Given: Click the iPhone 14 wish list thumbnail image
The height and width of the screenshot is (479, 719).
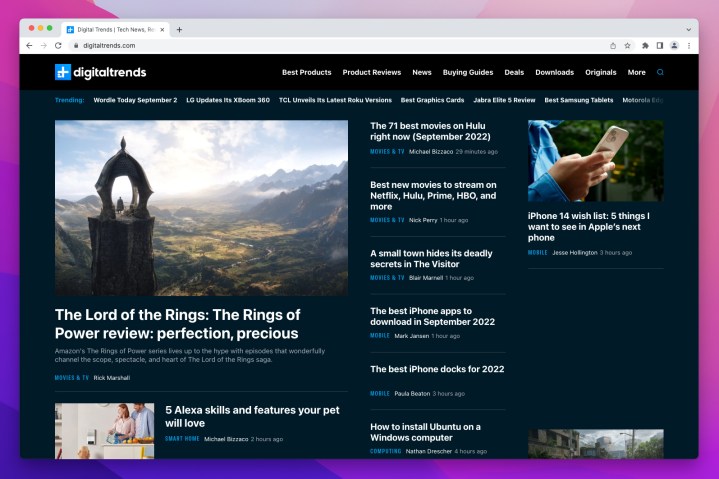Looking at the screenshot, I should pos(595,161).
